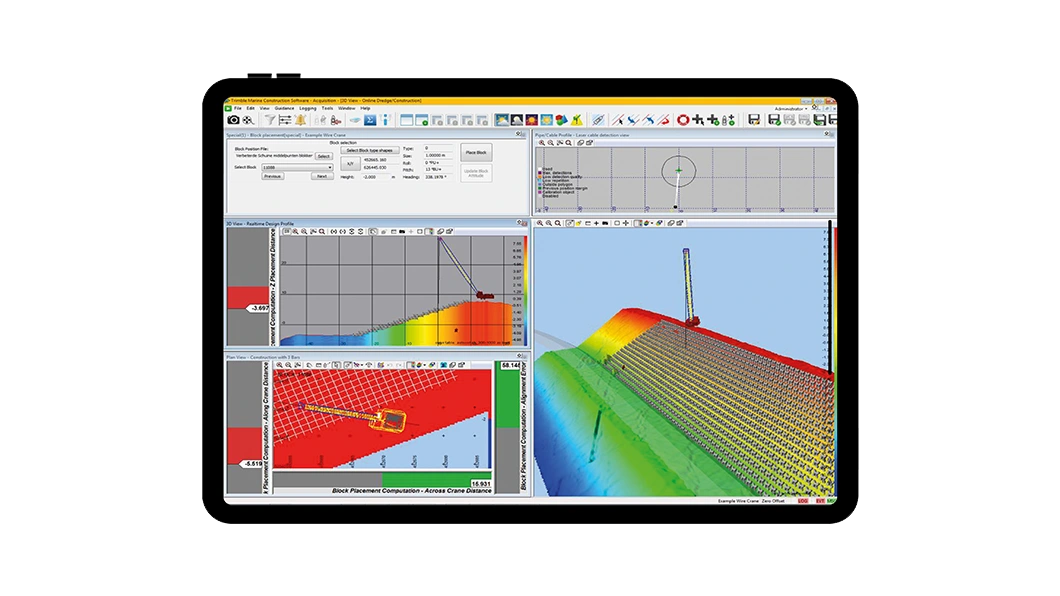The image size is (1060, 596).
Task: Click the camera snapshot icon in main toolbar
Action: point(233,120)
